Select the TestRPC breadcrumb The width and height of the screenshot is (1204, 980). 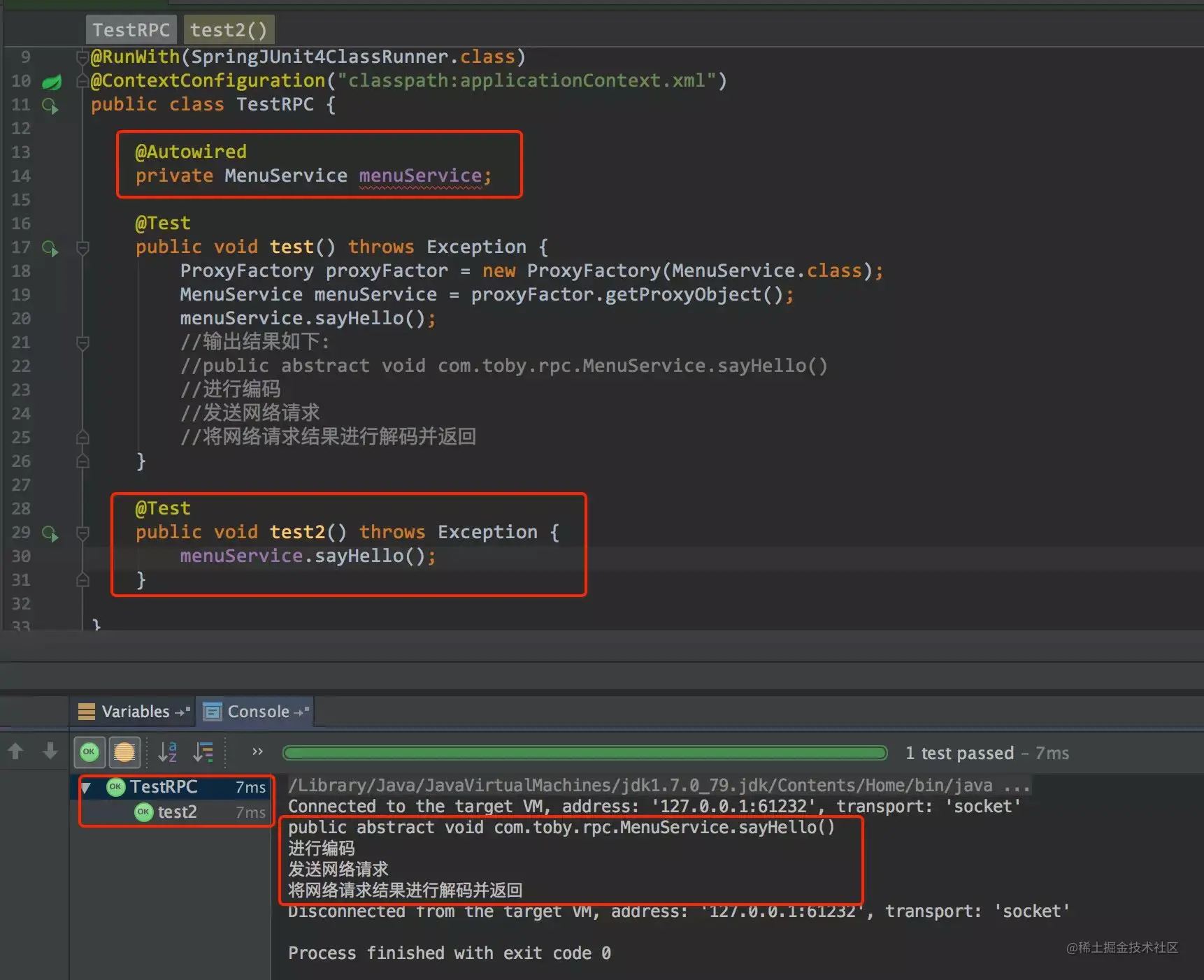[131, 30]
